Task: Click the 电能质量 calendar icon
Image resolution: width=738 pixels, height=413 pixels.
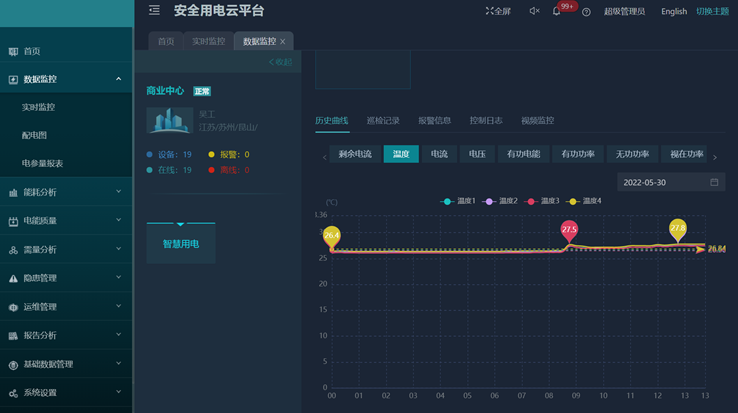Action: pyautogui.click(x=13, y=221)
